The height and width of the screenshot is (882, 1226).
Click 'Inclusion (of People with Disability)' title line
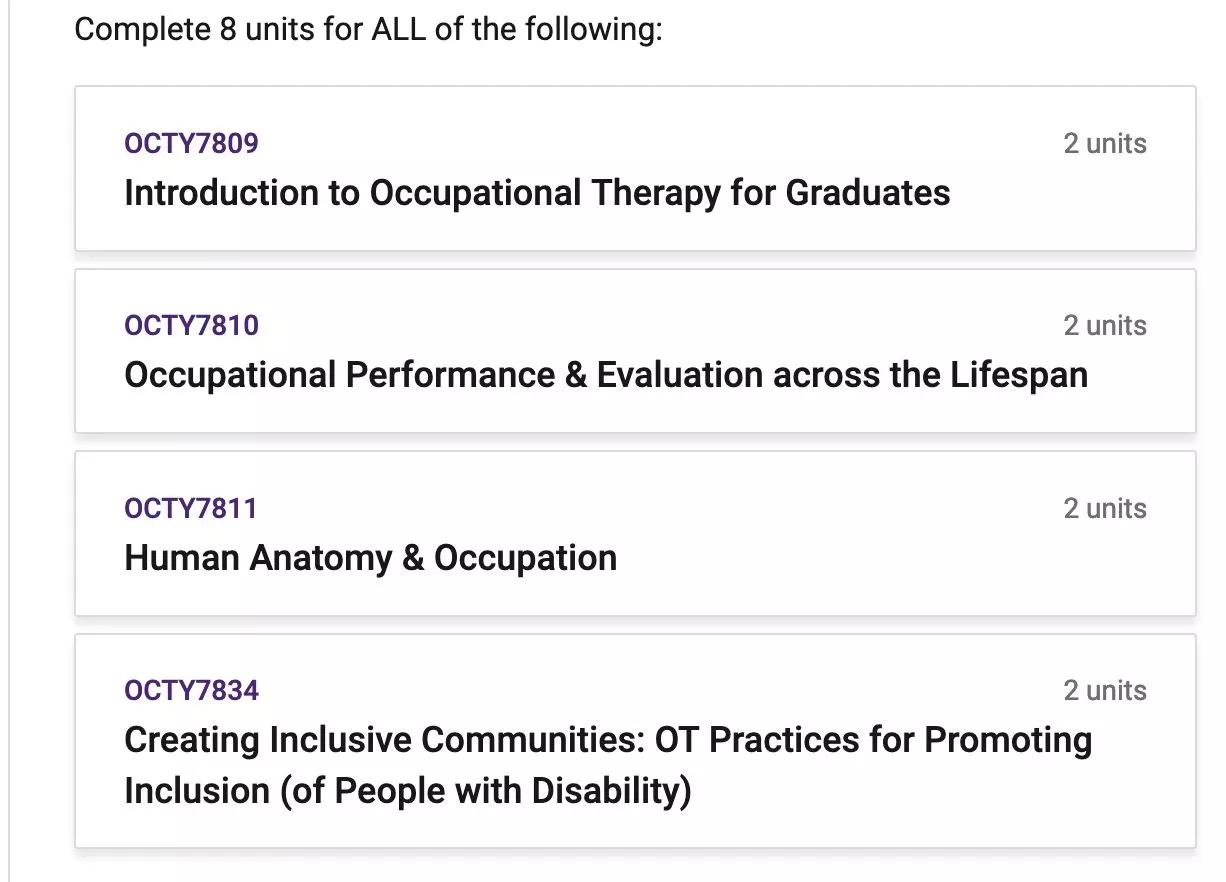407,790
